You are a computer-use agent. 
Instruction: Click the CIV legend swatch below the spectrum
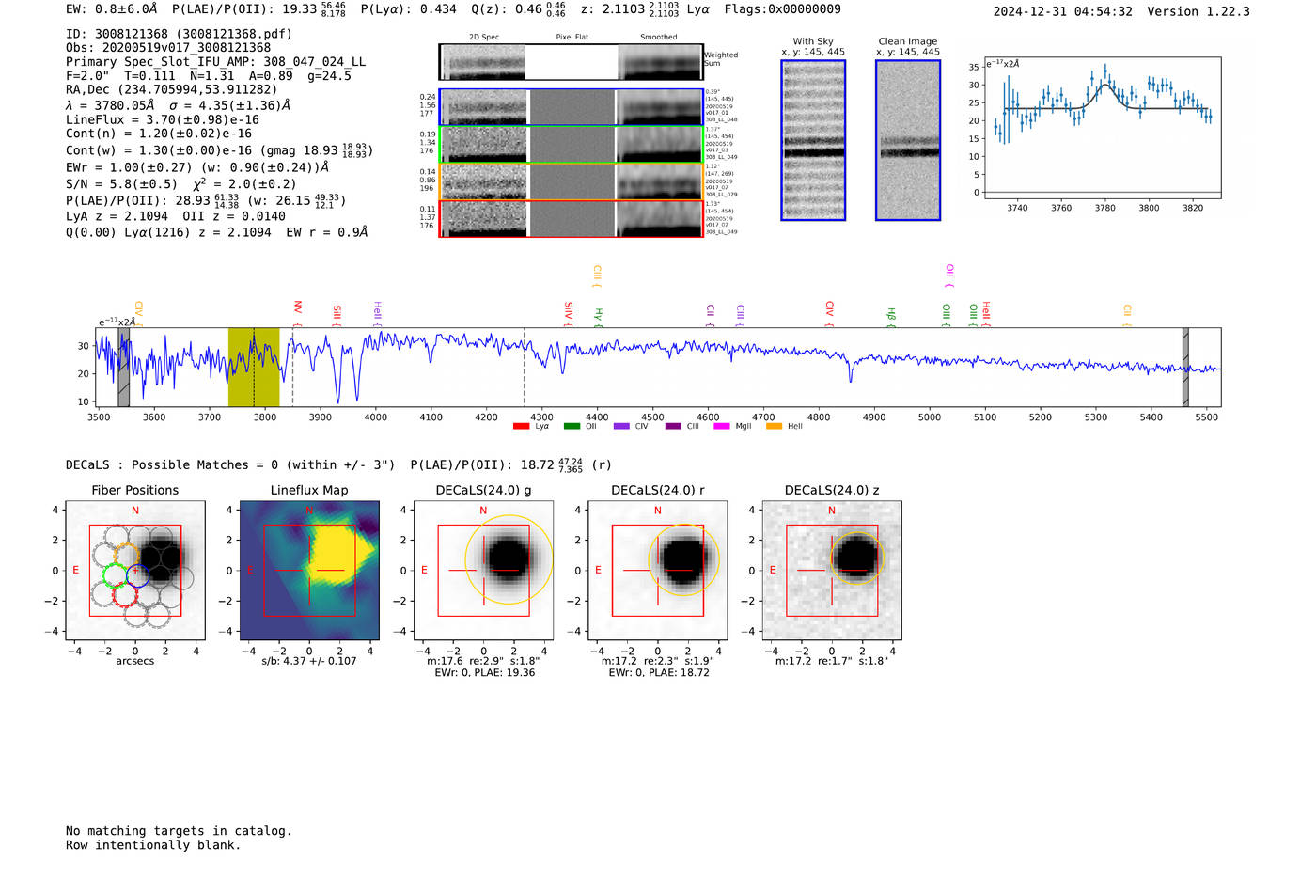pos(621,427)
